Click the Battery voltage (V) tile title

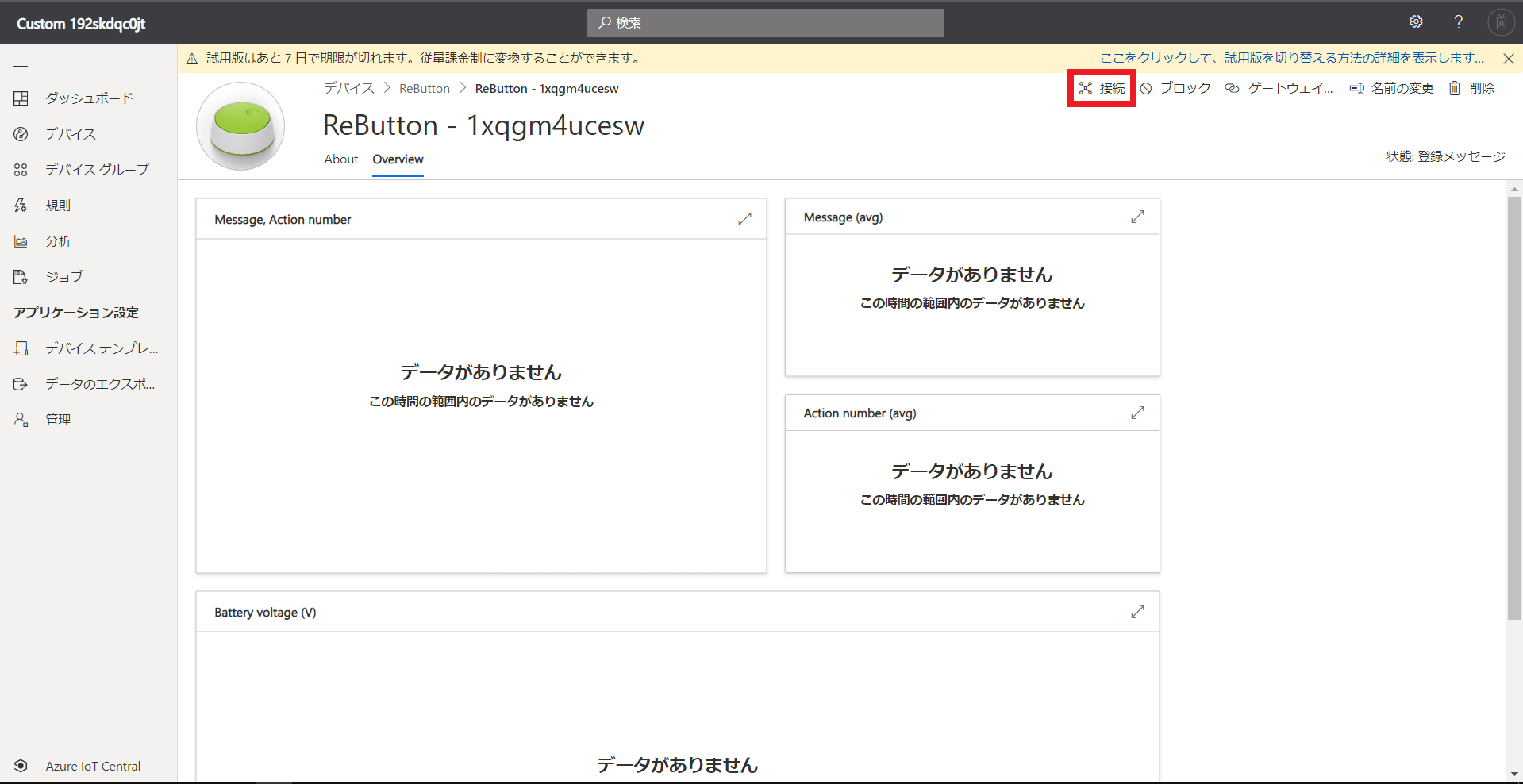click(x=265, y=613)
